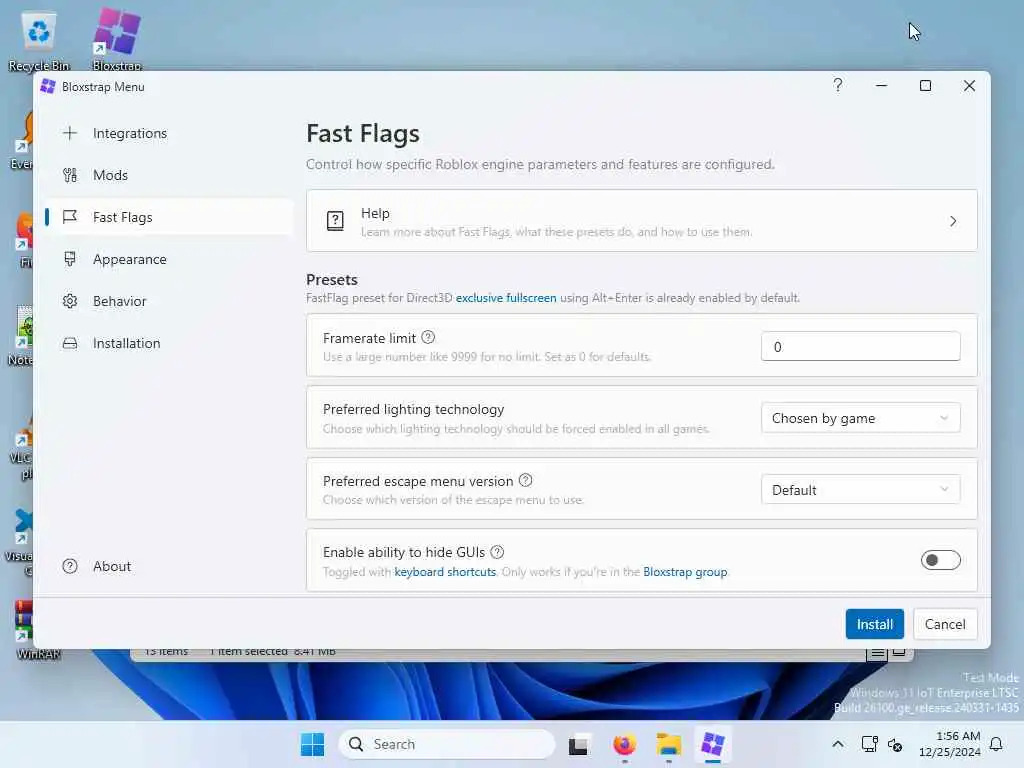Click the Install button
1024x768 pixels.
coord(874,624)
